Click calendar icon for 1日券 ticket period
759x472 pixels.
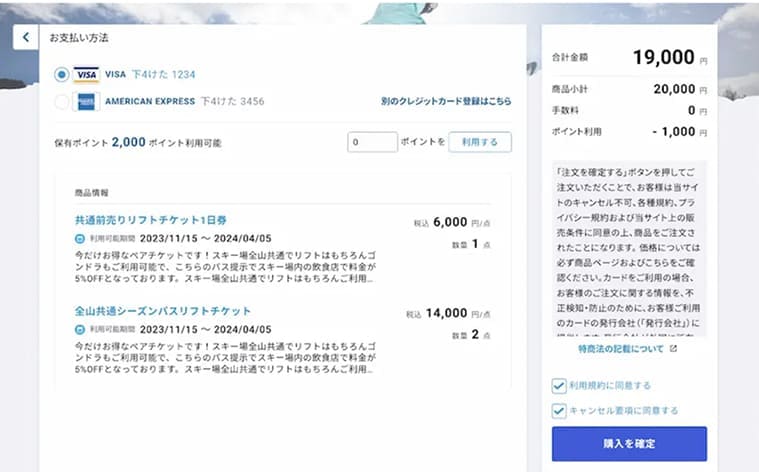[x=80, y=239]
